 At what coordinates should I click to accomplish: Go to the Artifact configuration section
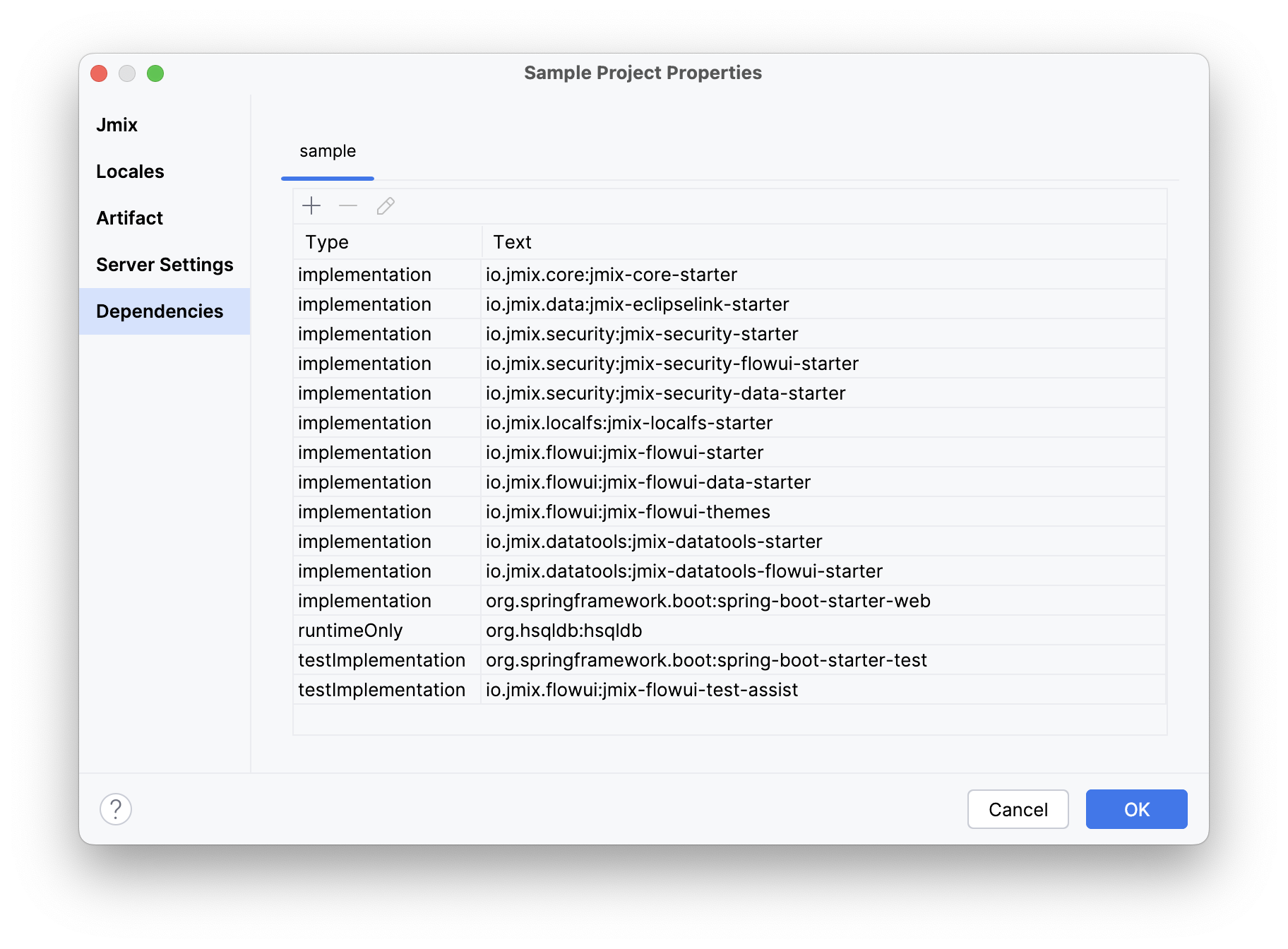click(129, 217)
